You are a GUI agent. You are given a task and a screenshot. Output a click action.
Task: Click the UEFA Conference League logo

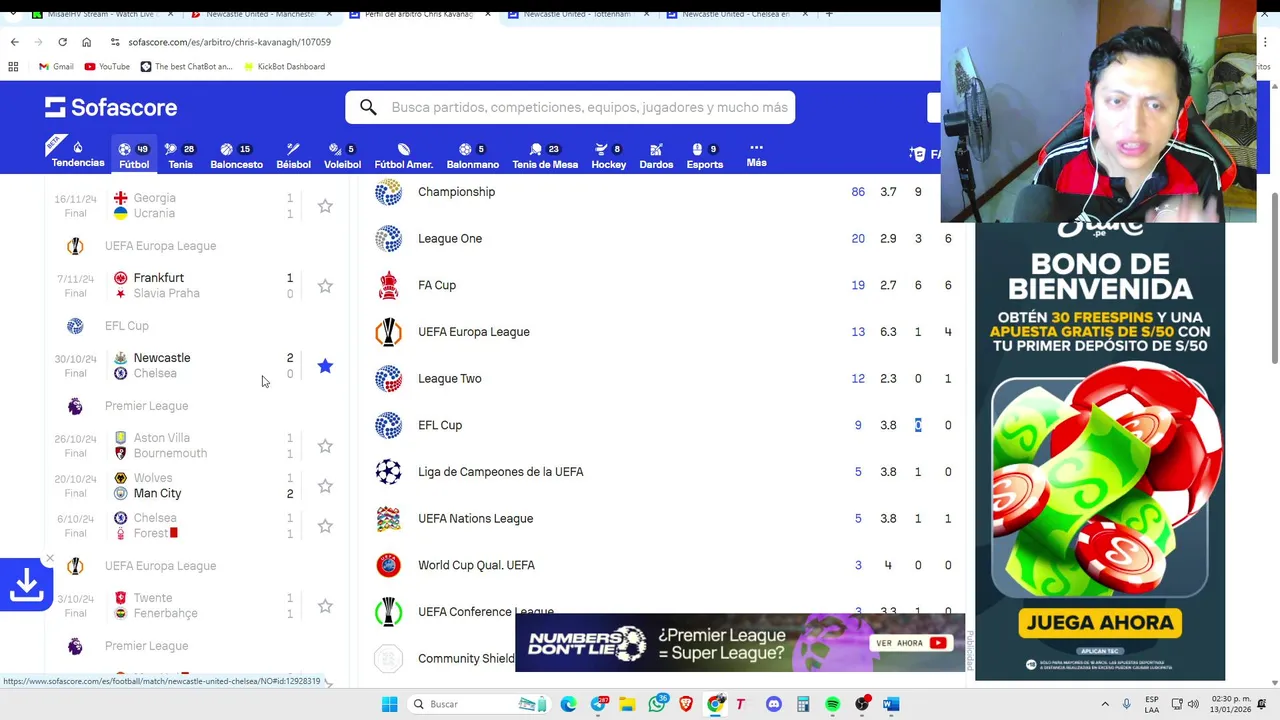(x=389, y=612)
